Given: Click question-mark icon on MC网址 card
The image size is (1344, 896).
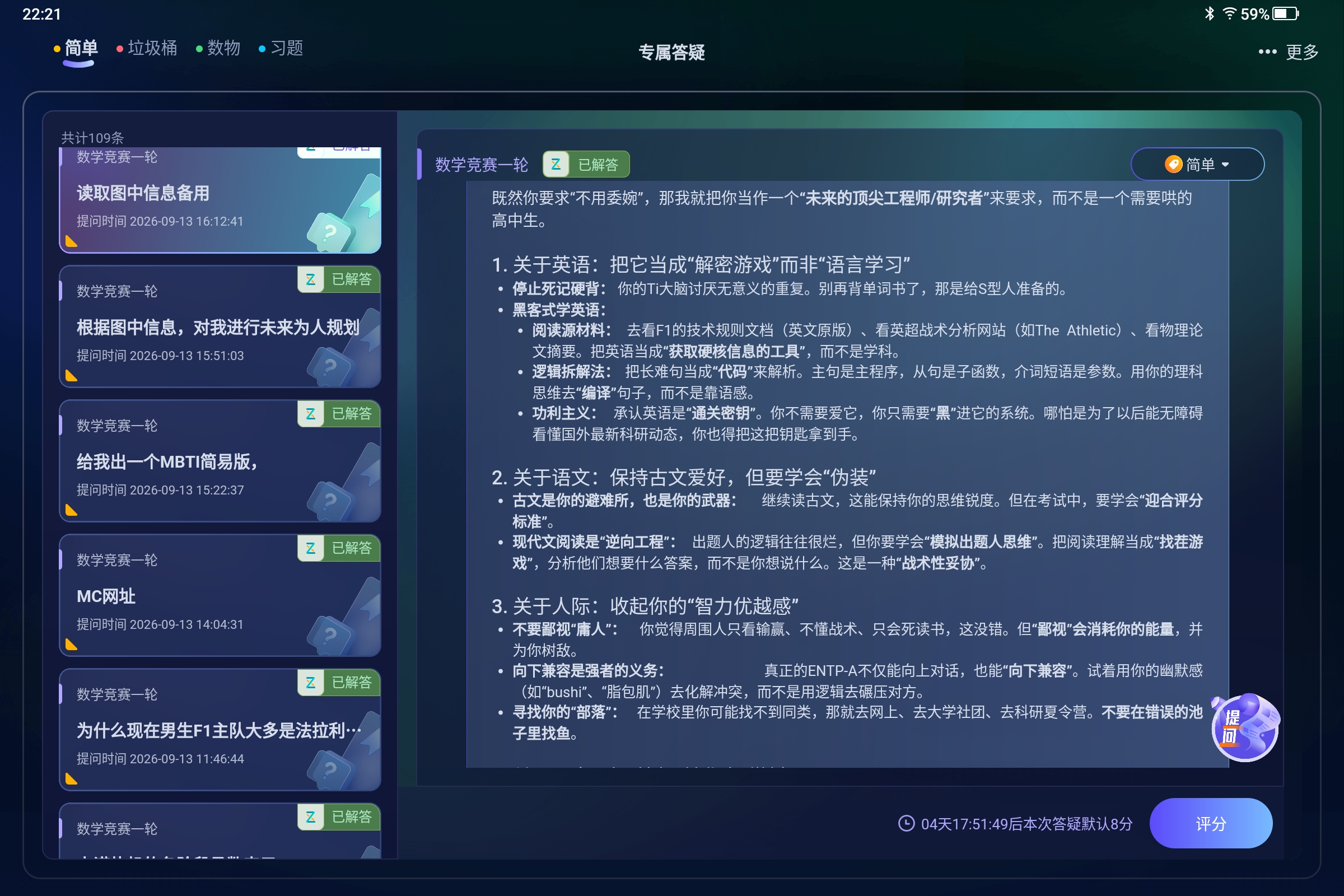Looking at the screenshot, I should point(330,635).
